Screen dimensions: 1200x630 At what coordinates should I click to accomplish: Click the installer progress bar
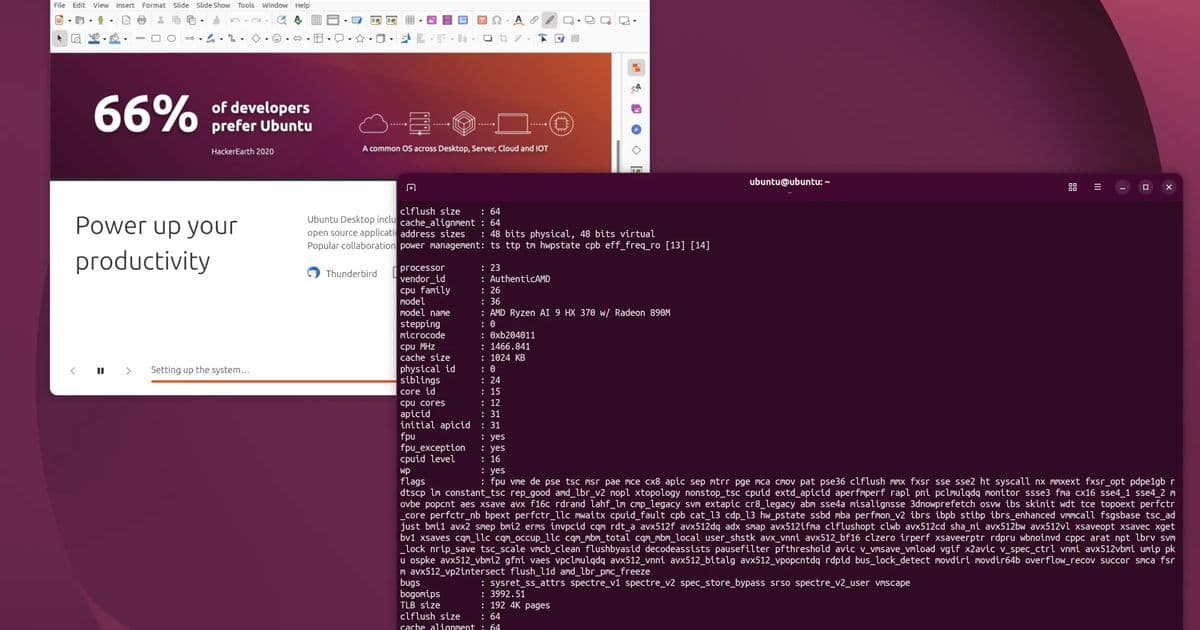[273, 381]
